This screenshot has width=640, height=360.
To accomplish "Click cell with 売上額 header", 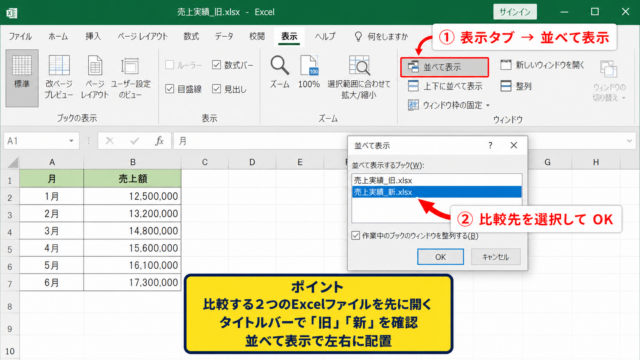I will pyautogui.click(x=133, y=179).
